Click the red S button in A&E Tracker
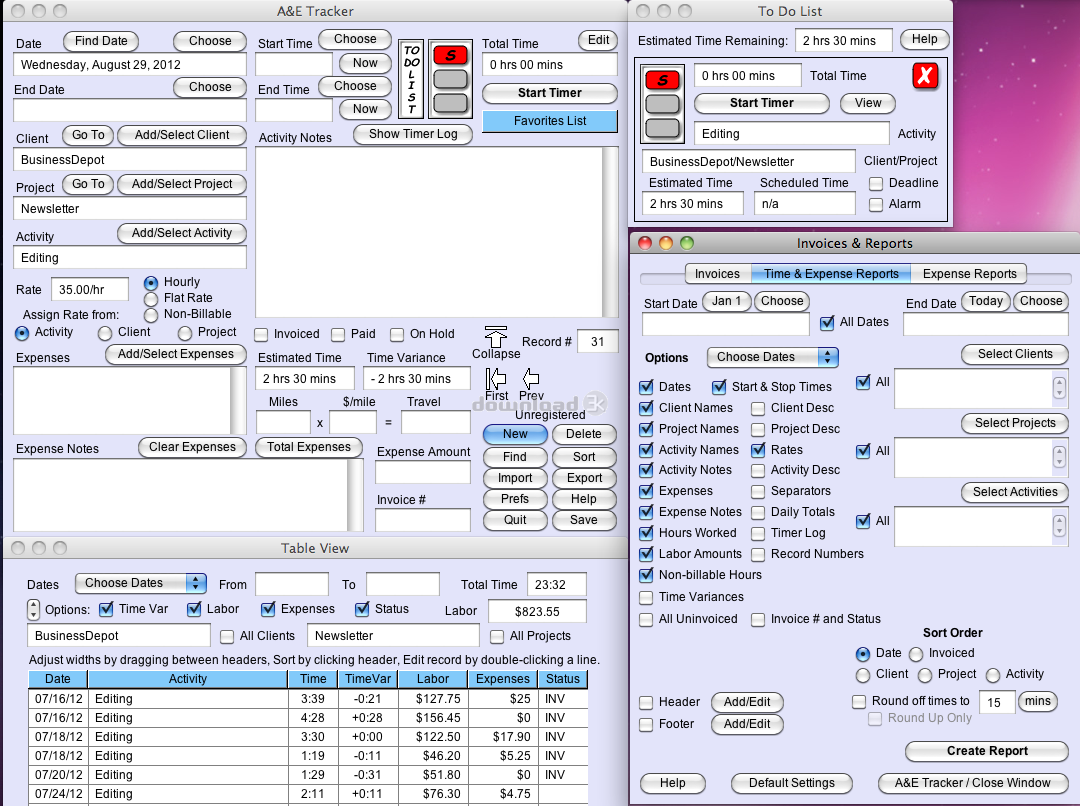The image size is (1080, 806). click(450, 56)
